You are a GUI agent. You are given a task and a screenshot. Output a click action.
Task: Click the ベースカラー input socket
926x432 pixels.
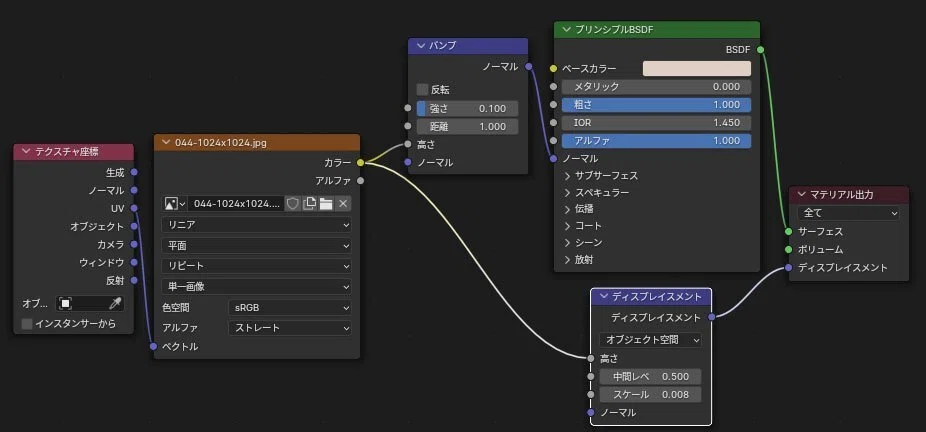[x=553, y=68]
